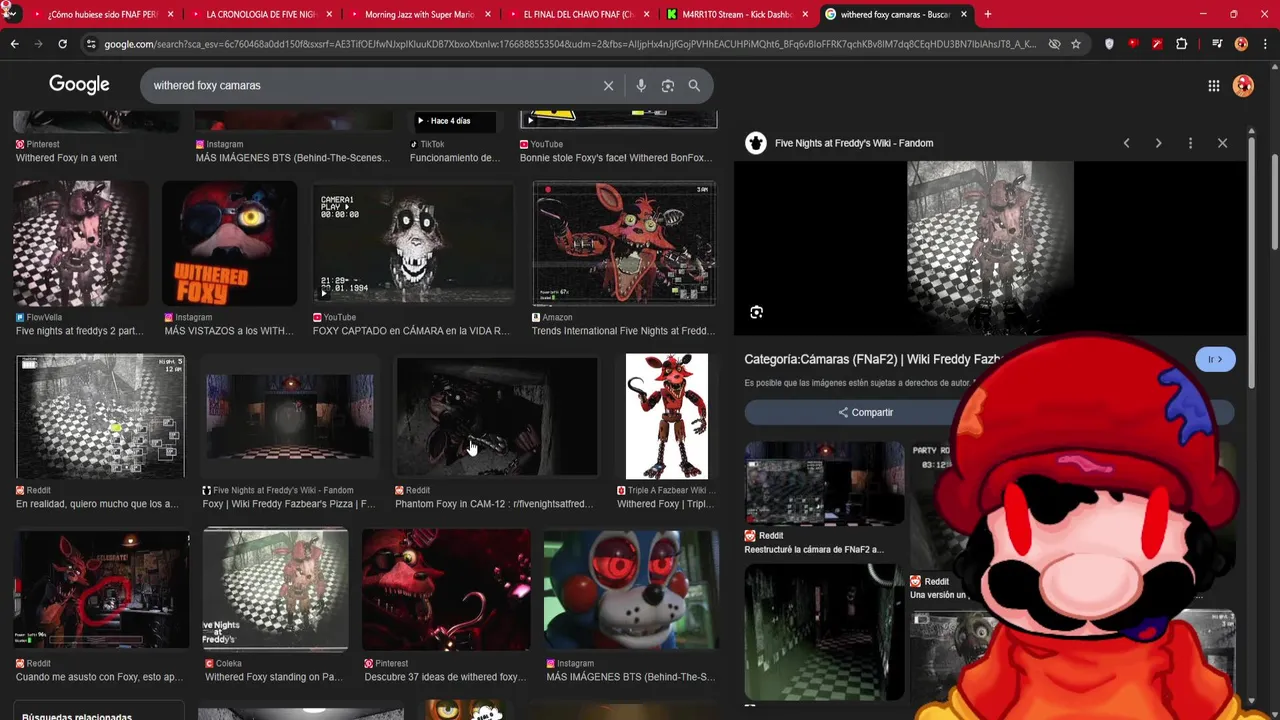The height and width of the screenshot is (720, 1280).
Task: Open the site information icon in the address bar
Action: [x=91, y=44]
